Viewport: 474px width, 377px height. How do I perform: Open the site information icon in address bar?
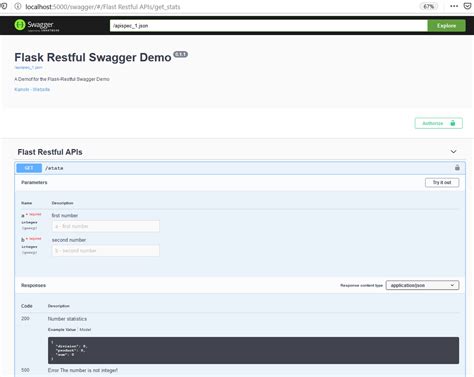(18, 6)
